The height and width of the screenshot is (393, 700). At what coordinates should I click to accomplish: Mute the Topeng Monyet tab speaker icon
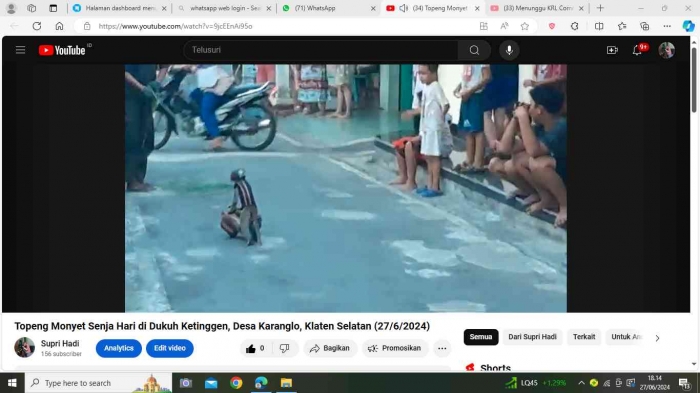(404, 8)
